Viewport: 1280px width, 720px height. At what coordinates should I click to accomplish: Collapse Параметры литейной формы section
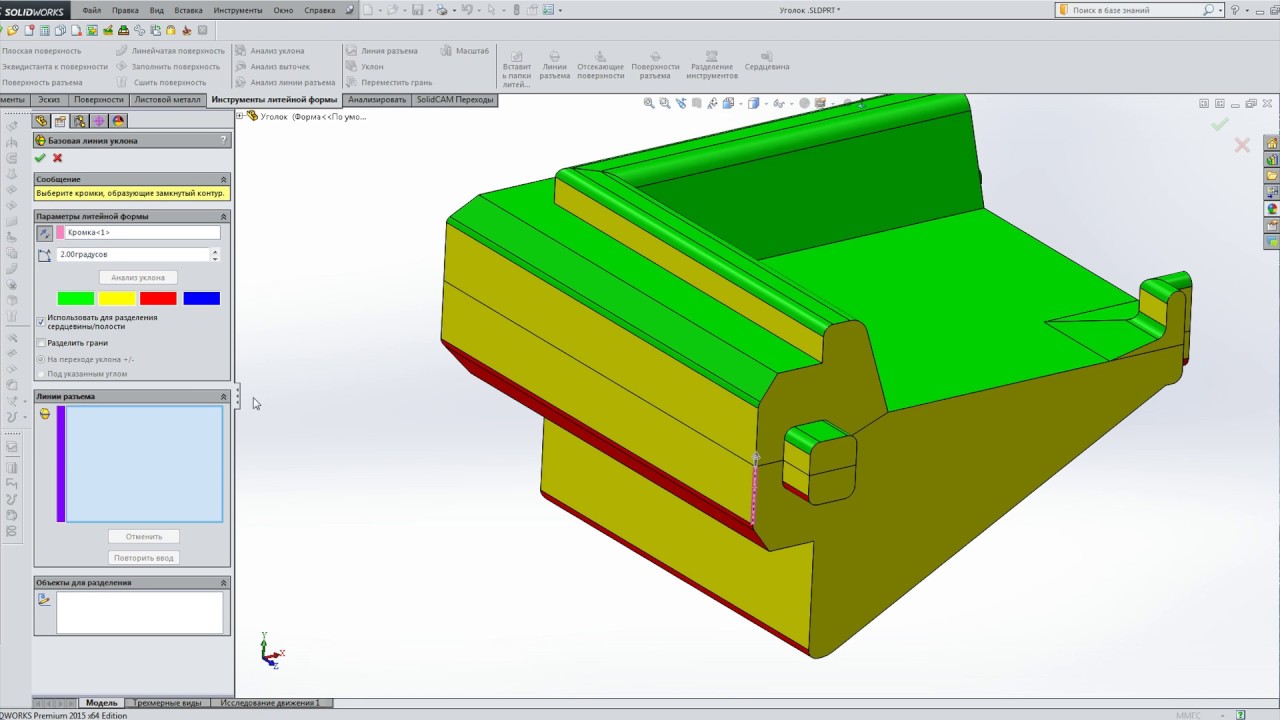point(224,216)
